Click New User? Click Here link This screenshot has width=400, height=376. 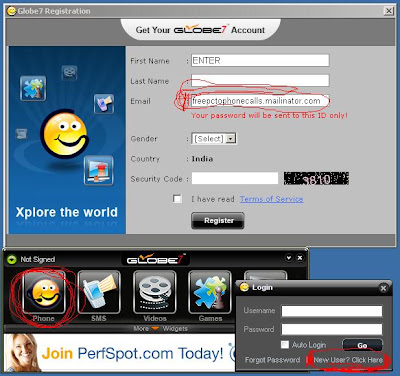pos(348,360)
